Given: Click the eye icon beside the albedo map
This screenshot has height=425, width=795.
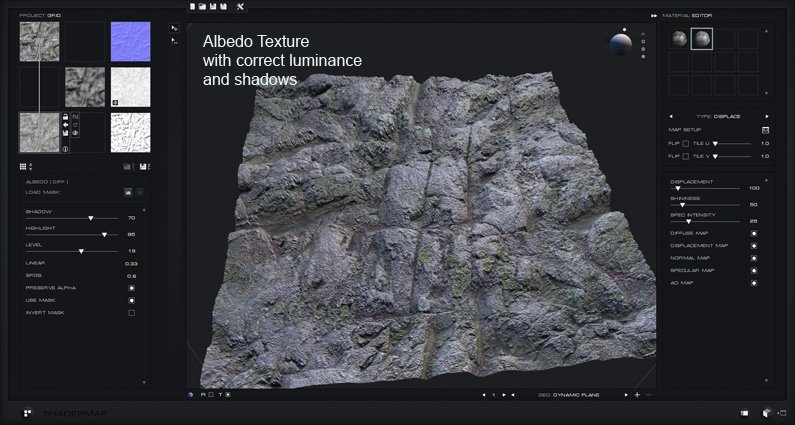Looking at the screenshot, I should [75, 131].
